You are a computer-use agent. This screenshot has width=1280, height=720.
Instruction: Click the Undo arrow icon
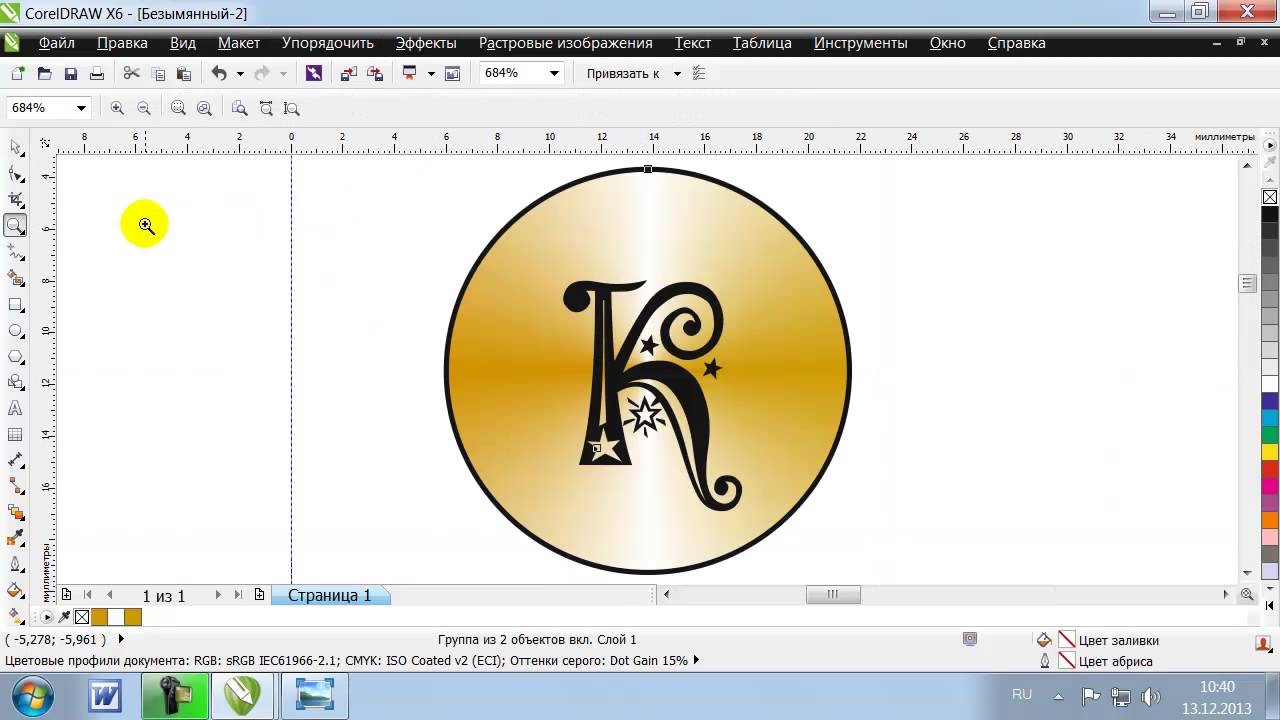coord(219,73)
